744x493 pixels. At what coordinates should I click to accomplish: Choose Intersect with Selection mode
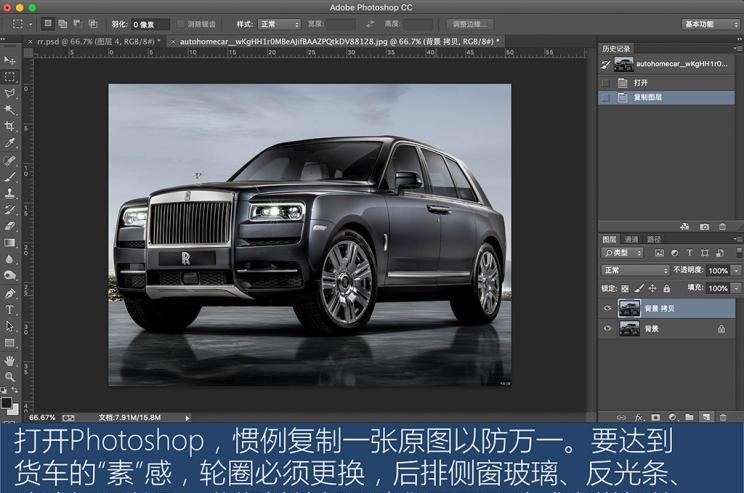(x=93, y=24)
